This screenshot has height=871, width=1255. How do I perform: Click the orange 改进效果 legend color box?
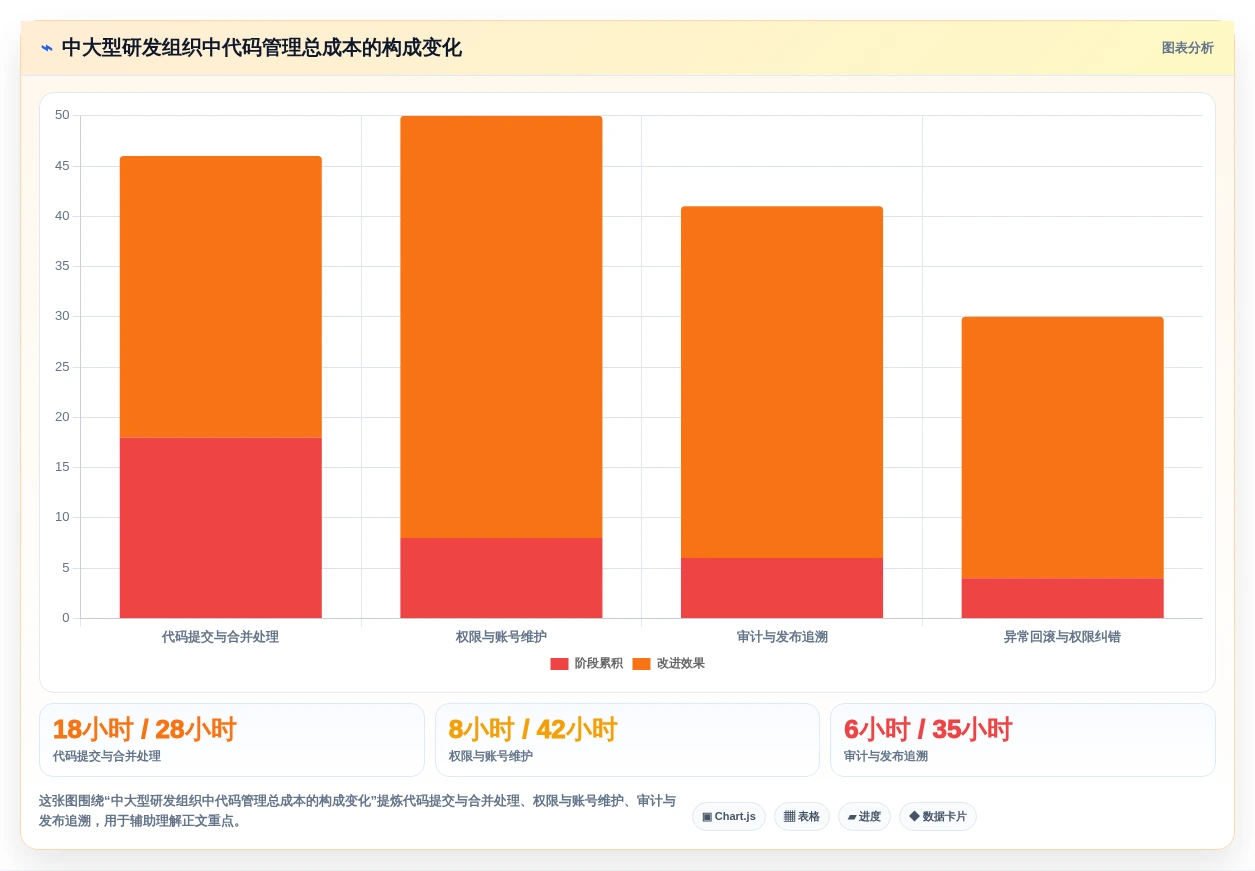click(641, 664)
